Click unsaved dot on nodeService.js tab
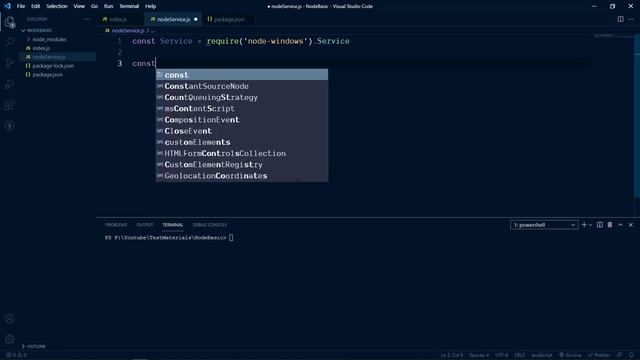 tap(196, 19)
